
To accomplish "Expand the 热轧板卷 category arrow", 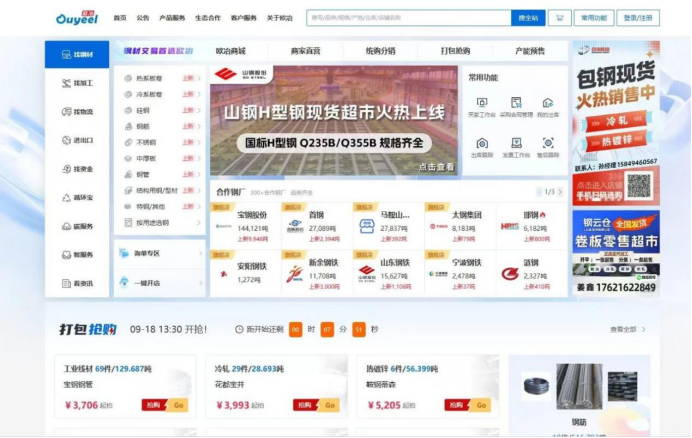I will click(199, 78).
